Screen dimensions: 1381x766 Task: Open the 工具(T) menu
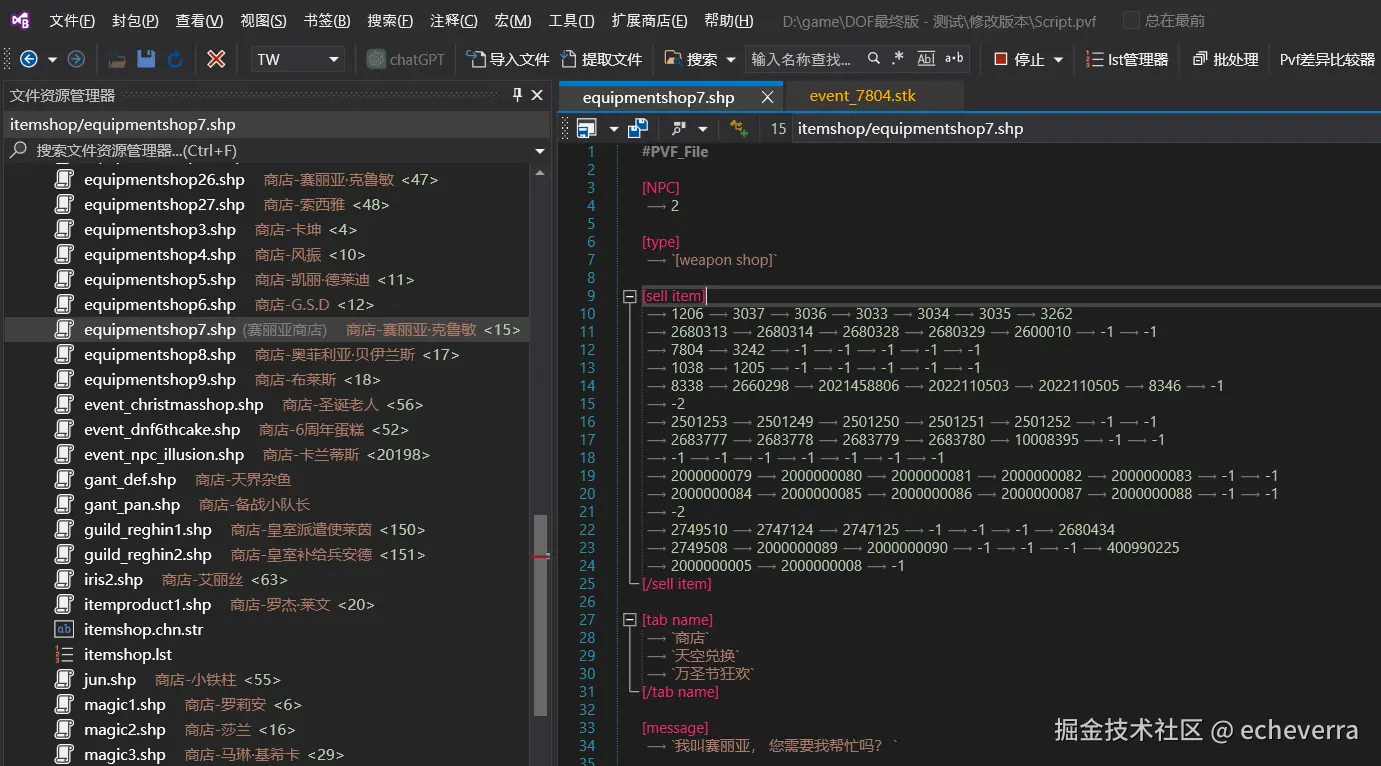[571, 21]
